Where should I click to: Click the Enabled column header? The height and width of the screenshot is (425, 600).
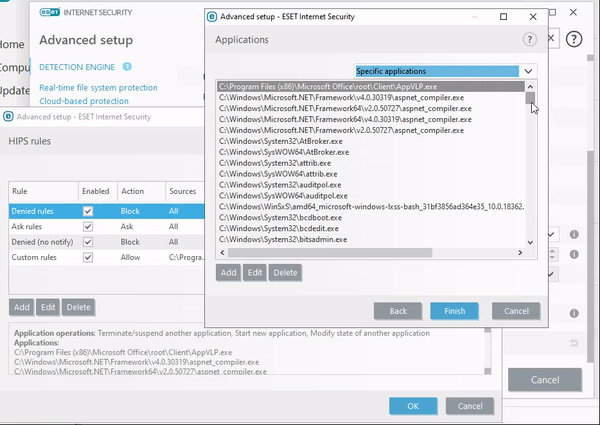click(x=98, y=191)
